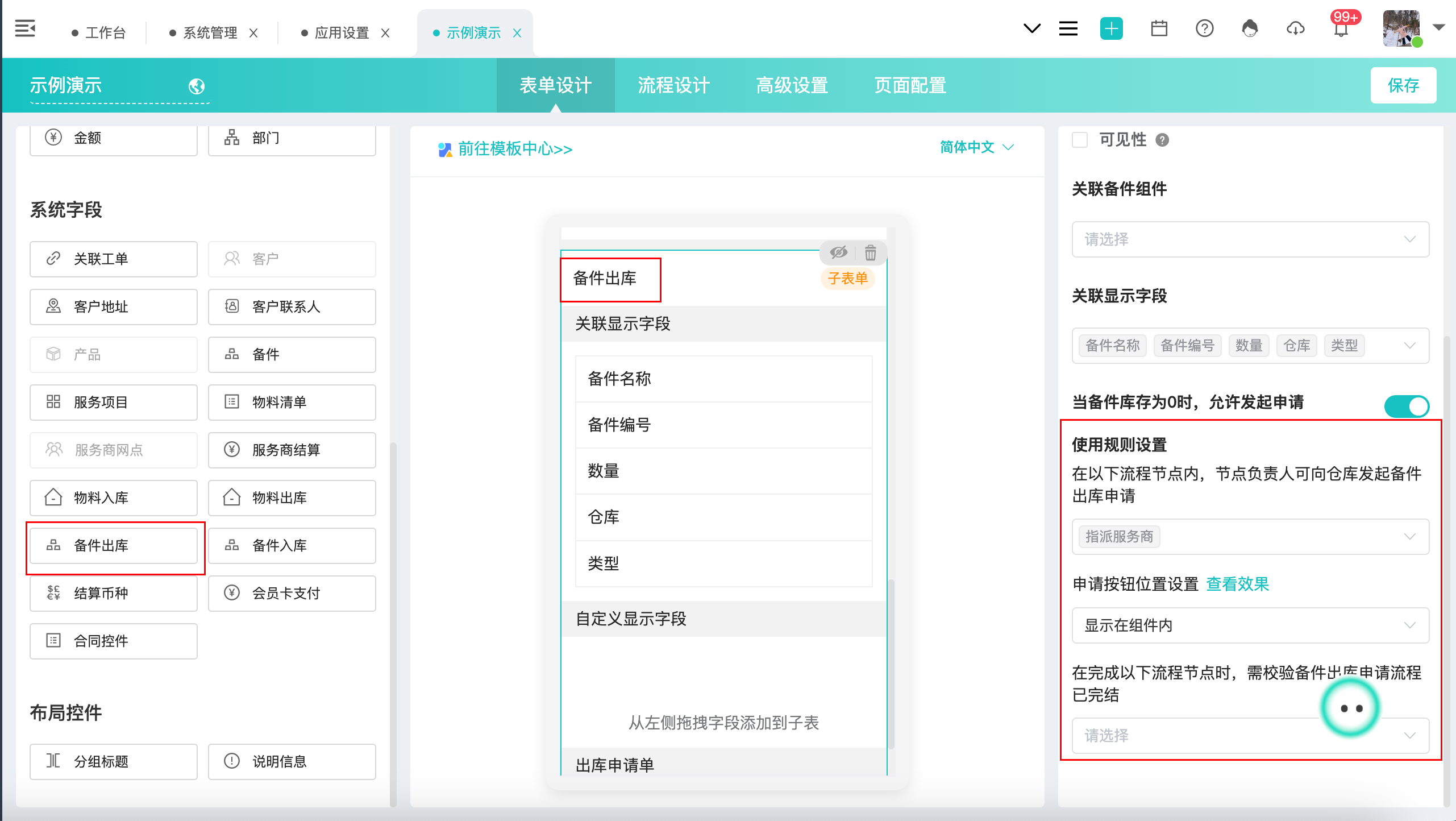Click the green plus add icon
Viewport: 1456px width, 821px height.
click(1111, 28)
